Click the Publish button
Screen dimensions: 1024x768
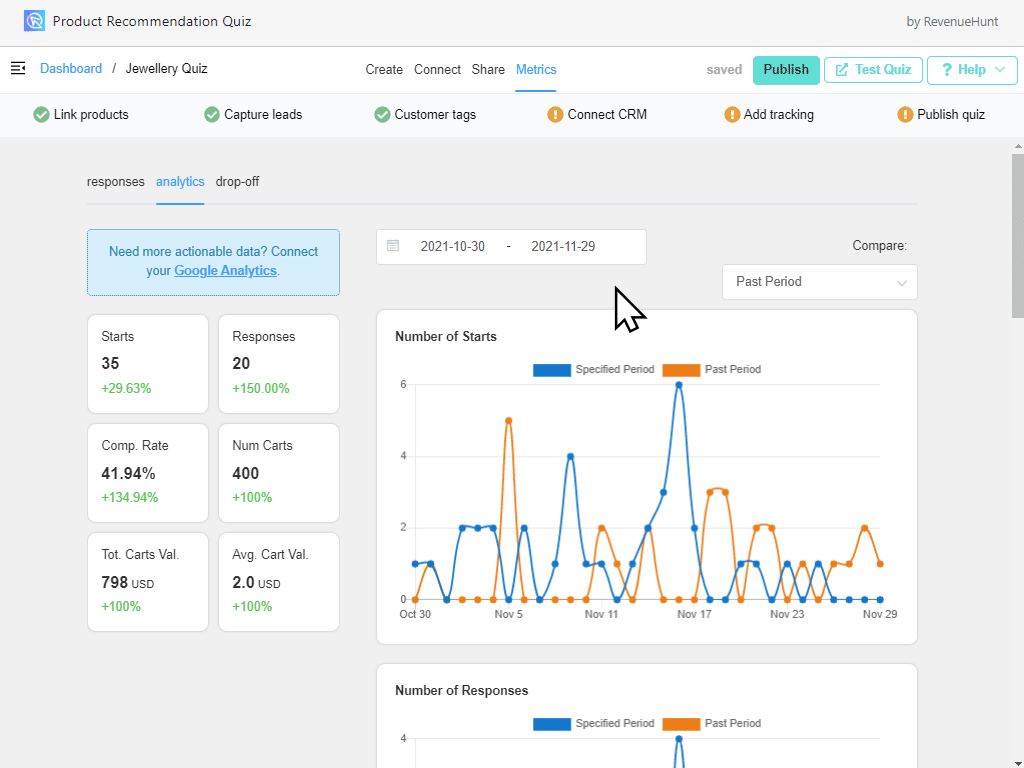786,70
